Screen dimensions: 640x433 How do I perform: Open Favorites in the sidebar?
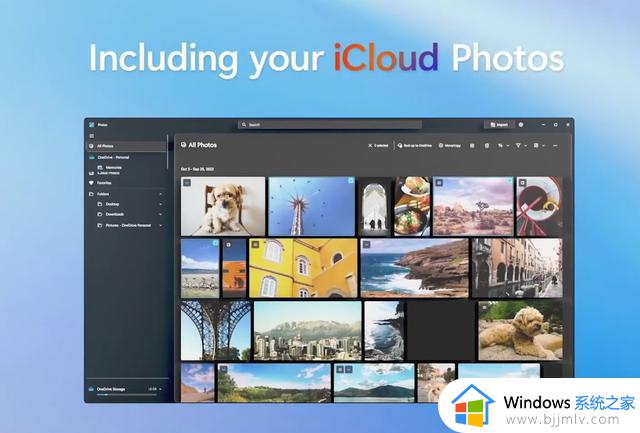click(127, 183)
